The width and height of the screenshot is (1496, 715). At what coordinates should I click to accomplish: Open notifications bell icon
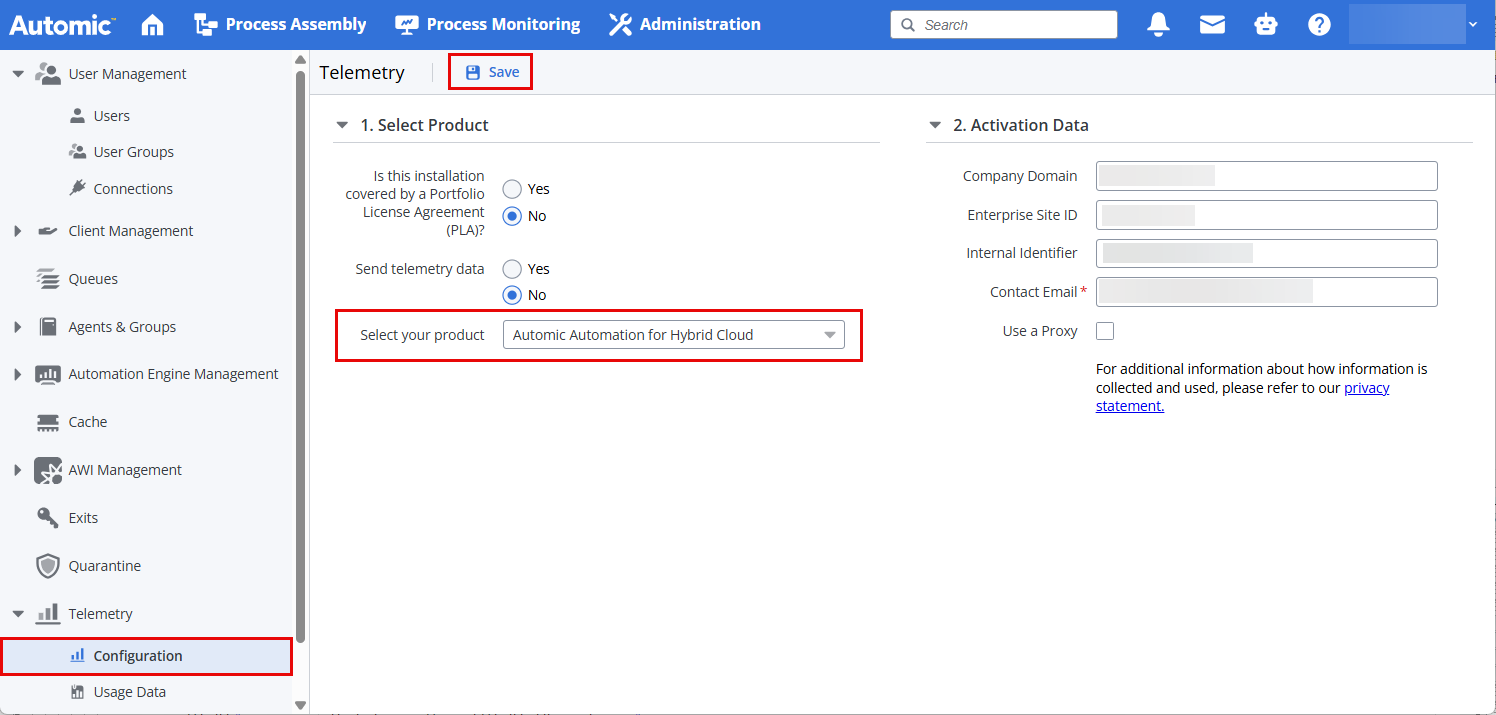click(1159, 25)
